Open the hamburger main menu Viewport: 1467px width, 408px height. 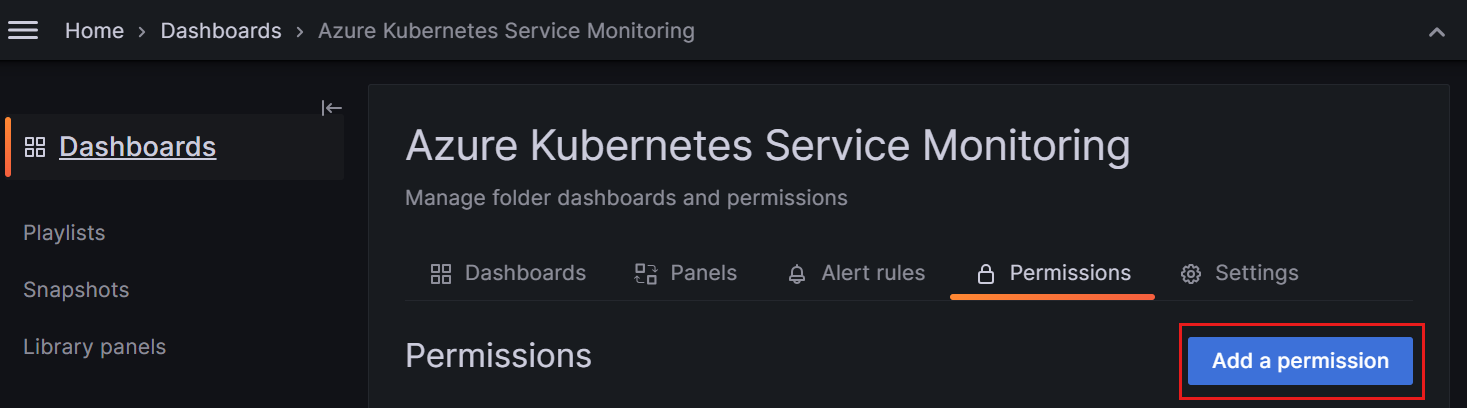(x=23, y=31)
